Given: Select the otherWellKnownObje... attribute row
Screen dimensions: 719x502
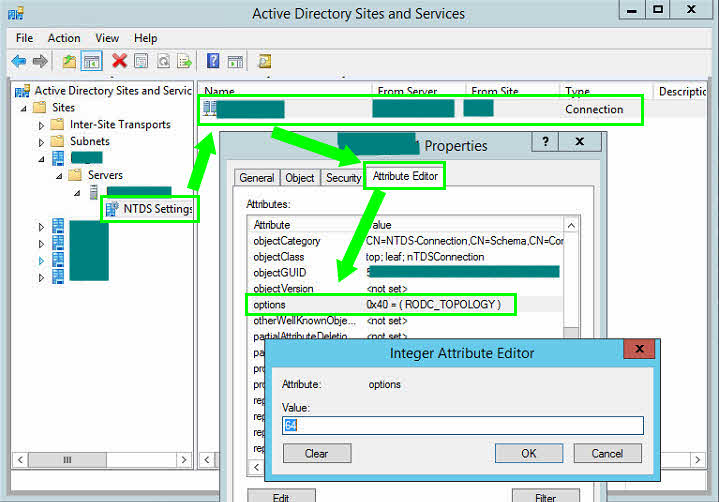Looking at the screenshot, I should pyautogui.click(x=406, y=320).
